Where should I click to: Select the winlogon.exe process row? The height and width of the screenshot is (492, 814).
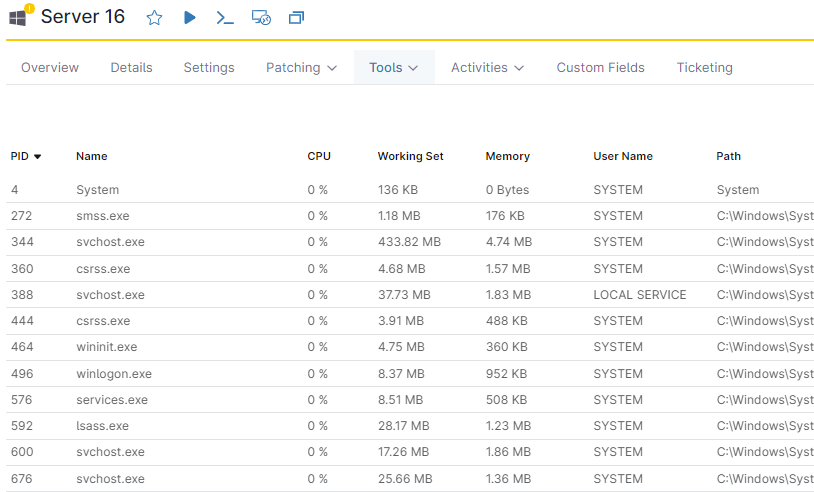coord(114,374)
